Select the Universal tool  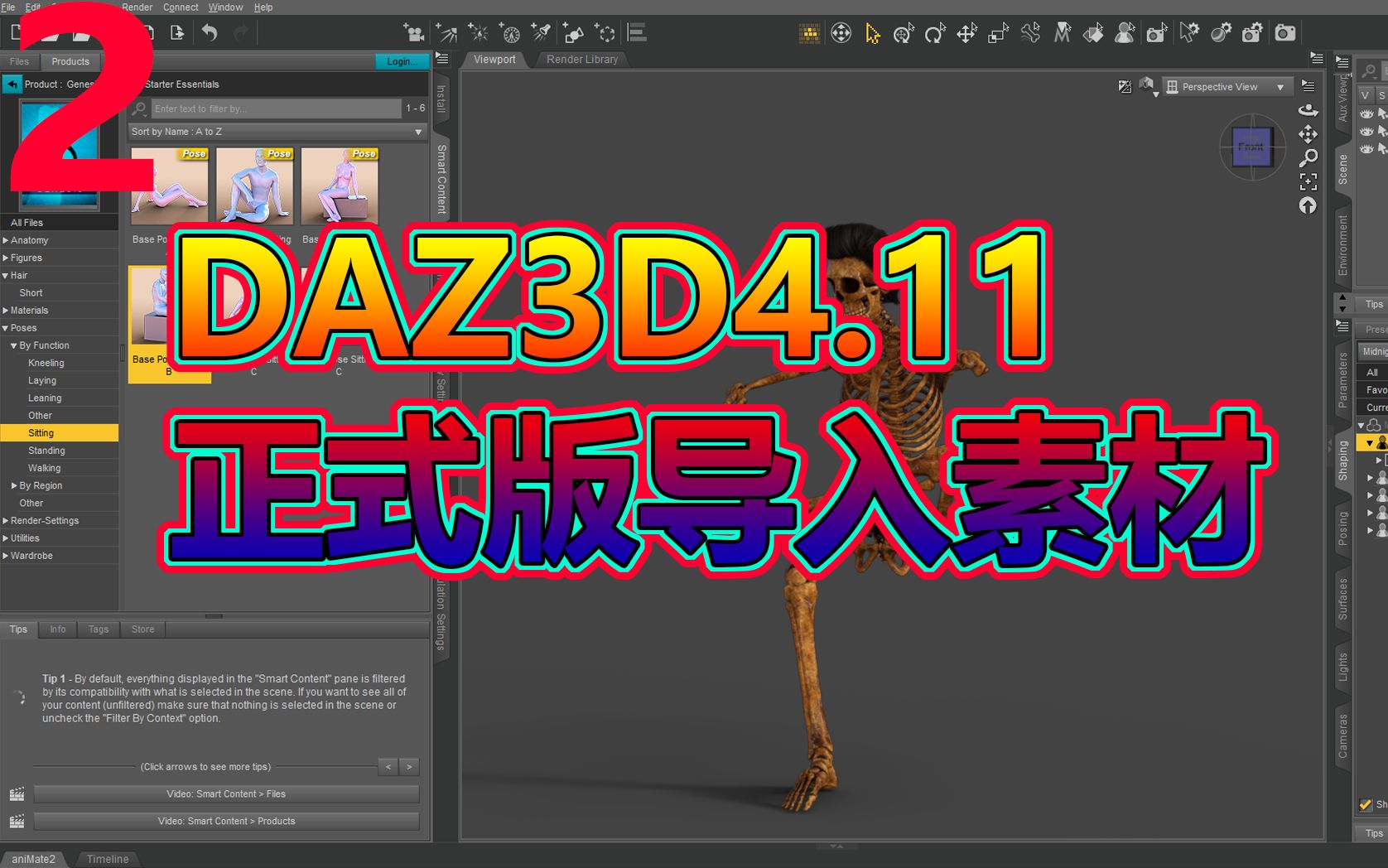pyautogui.click(x=904, y=33)
